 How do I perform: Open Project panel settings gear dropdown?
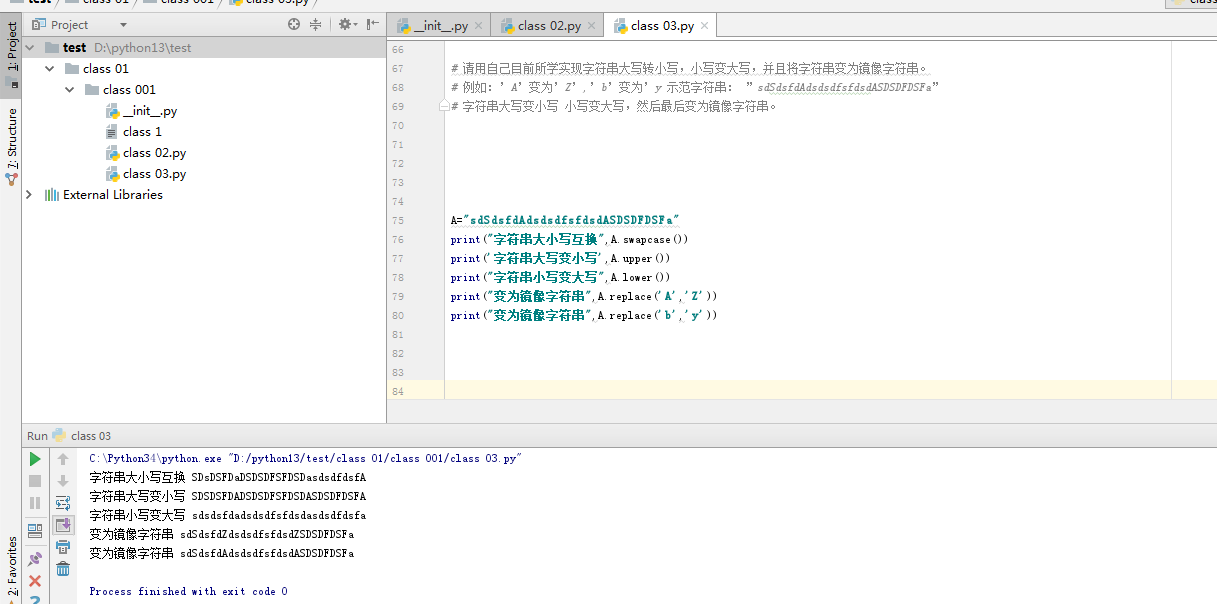click(346, 25)
